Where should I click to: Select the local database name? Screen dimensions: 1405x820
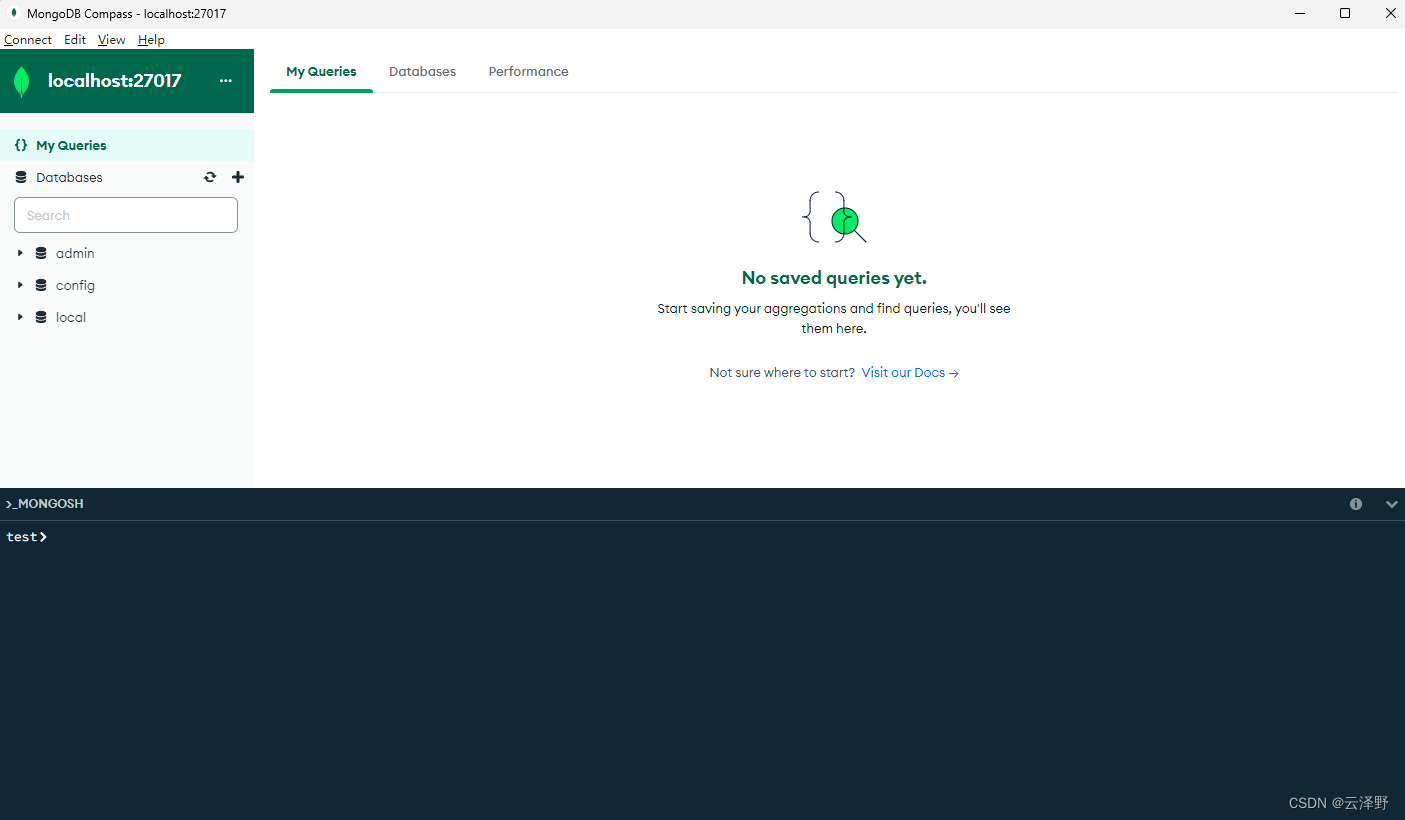coord(71,317)
